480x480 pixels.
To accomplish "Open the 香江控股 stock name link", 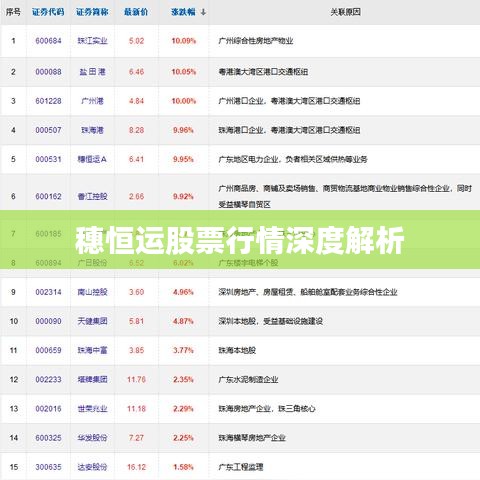I will (x=92, y=196).
